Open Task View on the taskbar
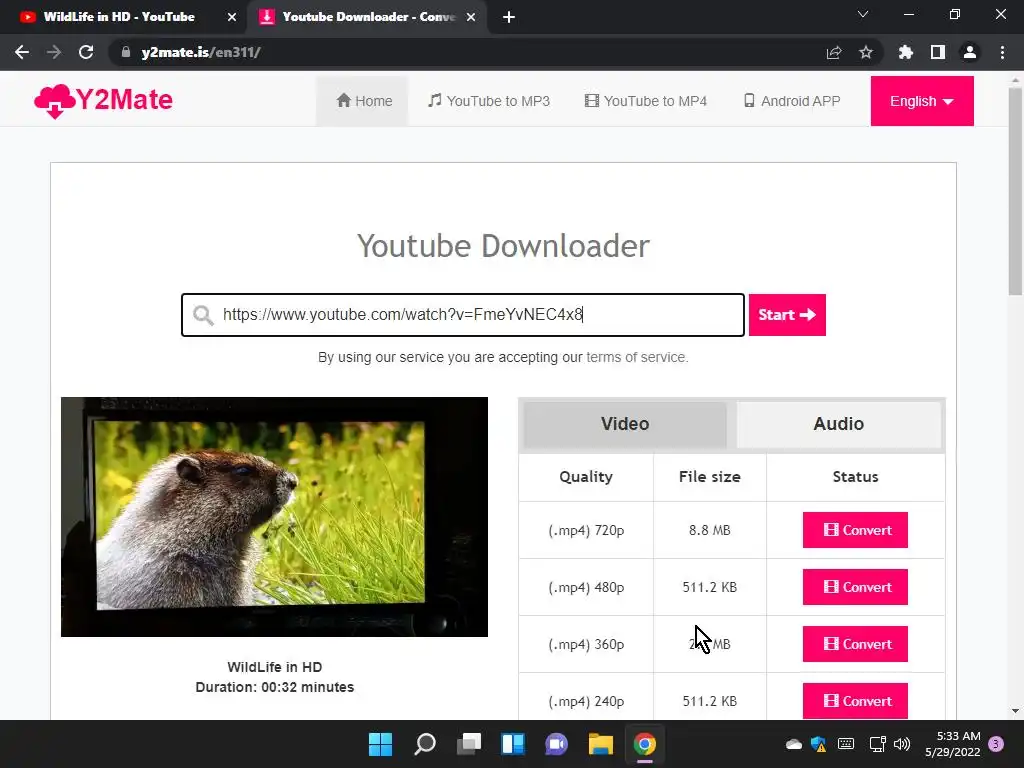Viewport: 1024px width, 768px height. [x=469, y=744]
